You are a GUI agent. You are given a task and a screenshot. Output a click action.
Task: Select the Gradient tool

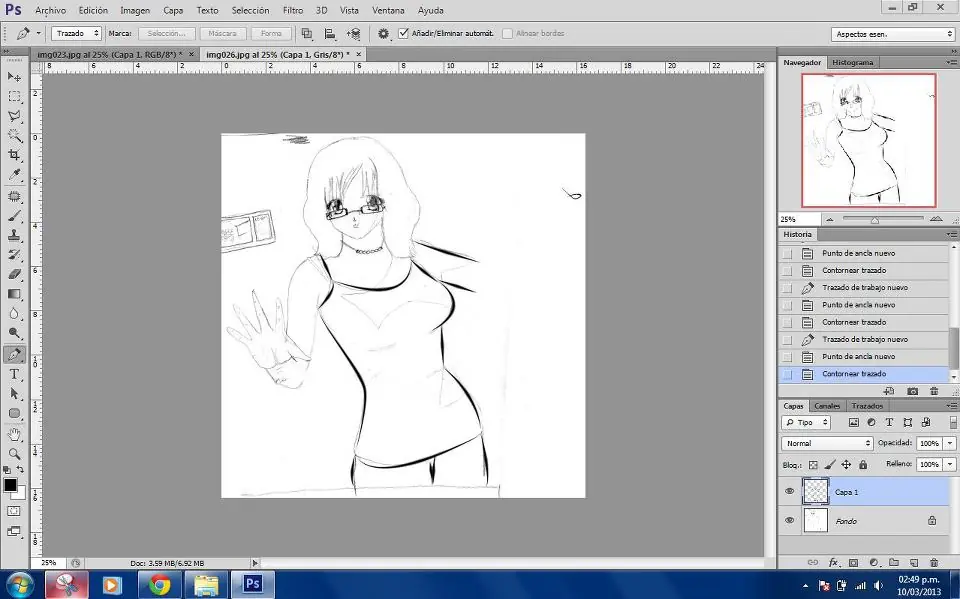[x=14, y=294]
